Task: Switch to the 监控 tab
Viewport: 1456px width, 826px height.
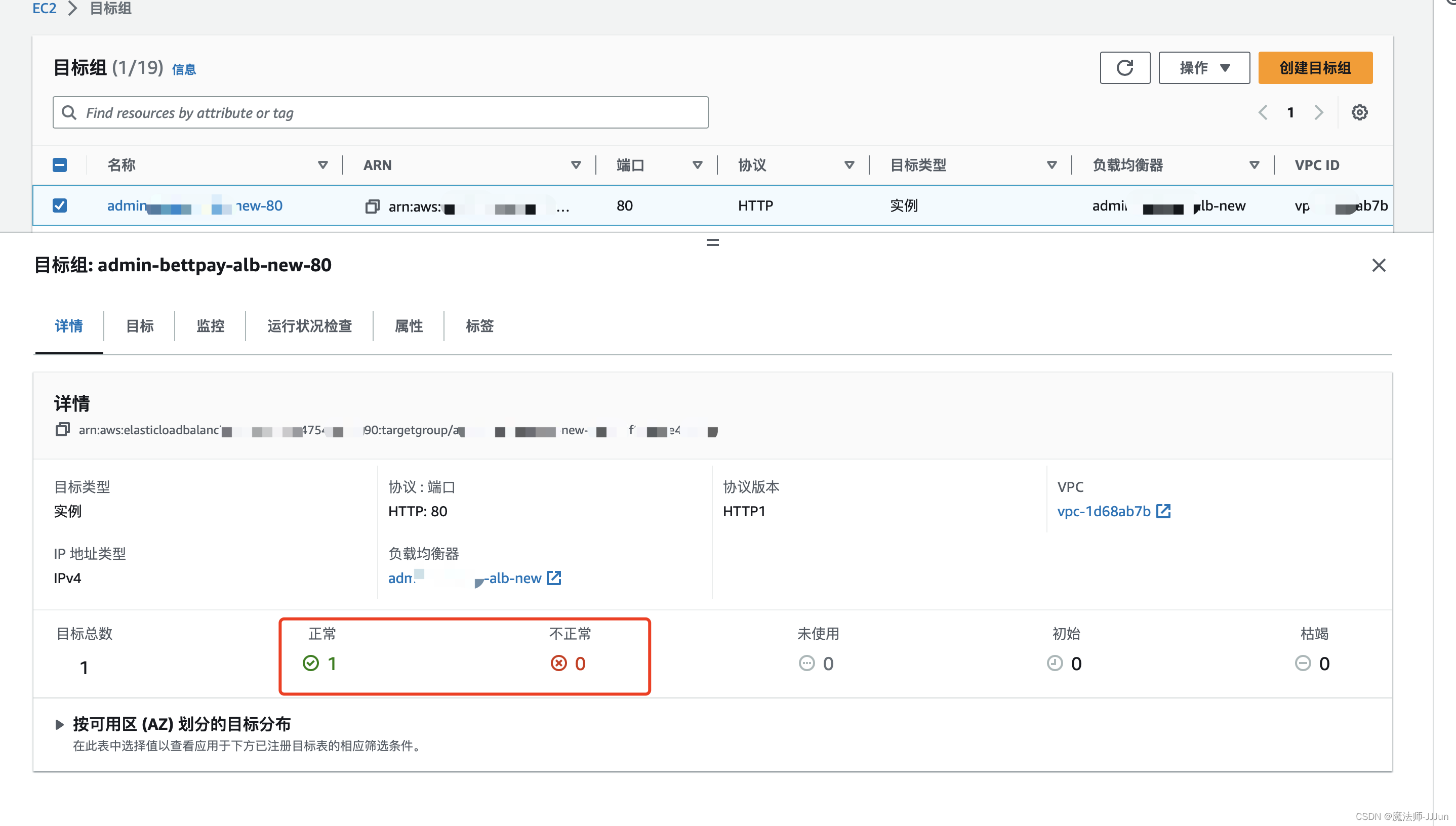Action: [211, 326]
